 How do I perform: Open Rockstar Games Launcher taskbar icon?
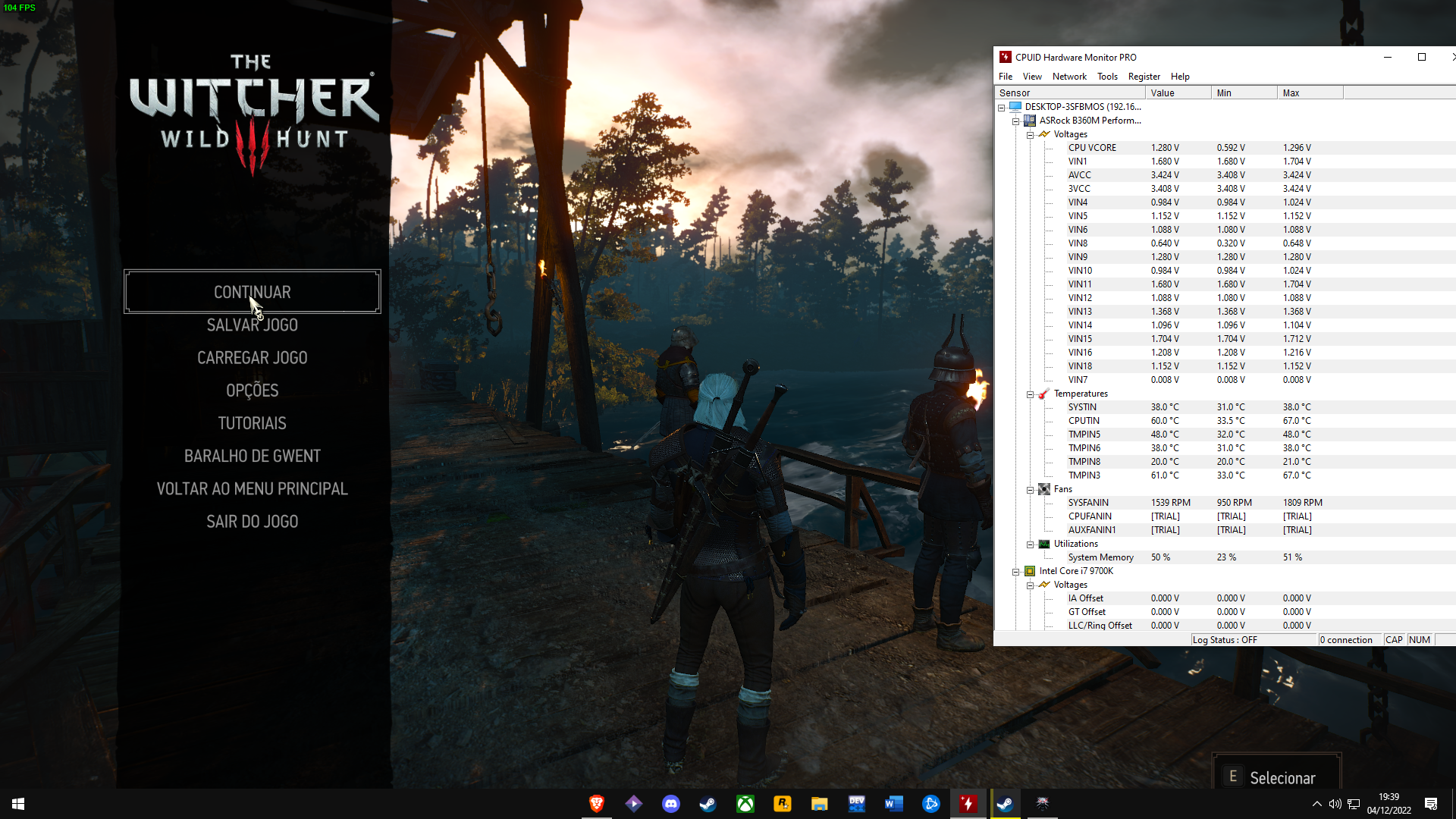782,804
